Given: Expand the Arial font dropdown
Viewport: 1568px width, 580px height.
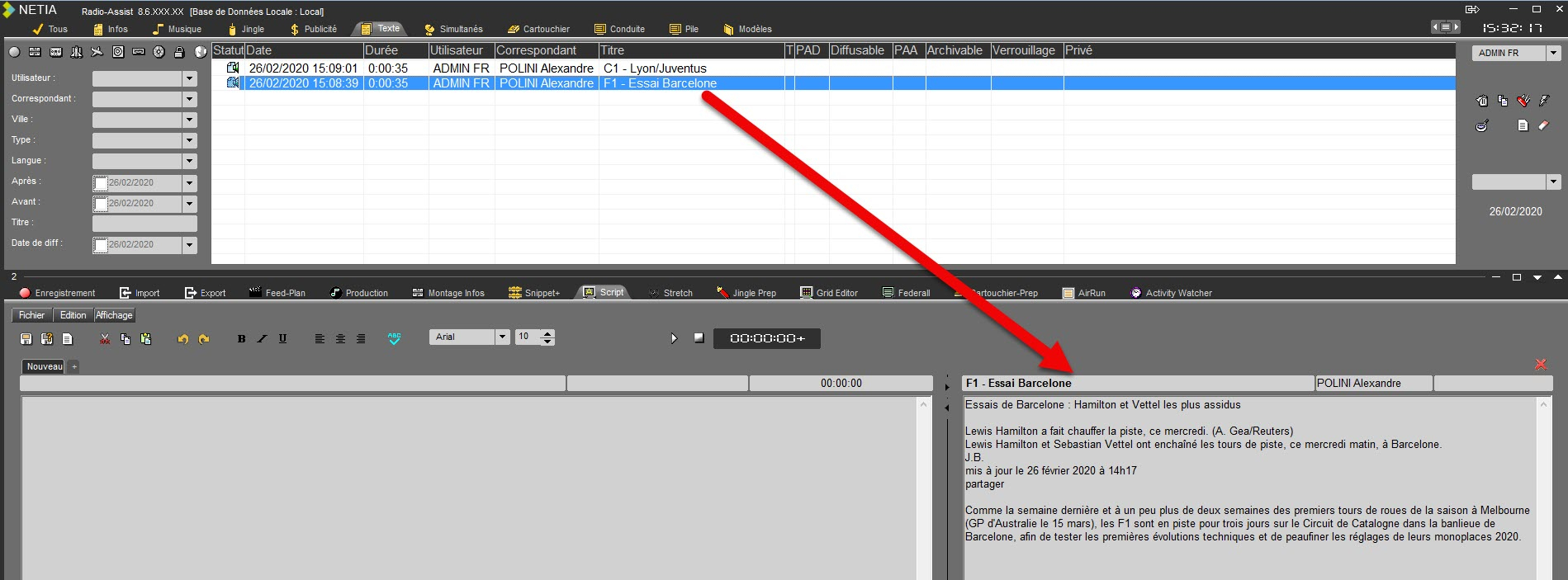Looking at the screenshot, I should (502, 337).
